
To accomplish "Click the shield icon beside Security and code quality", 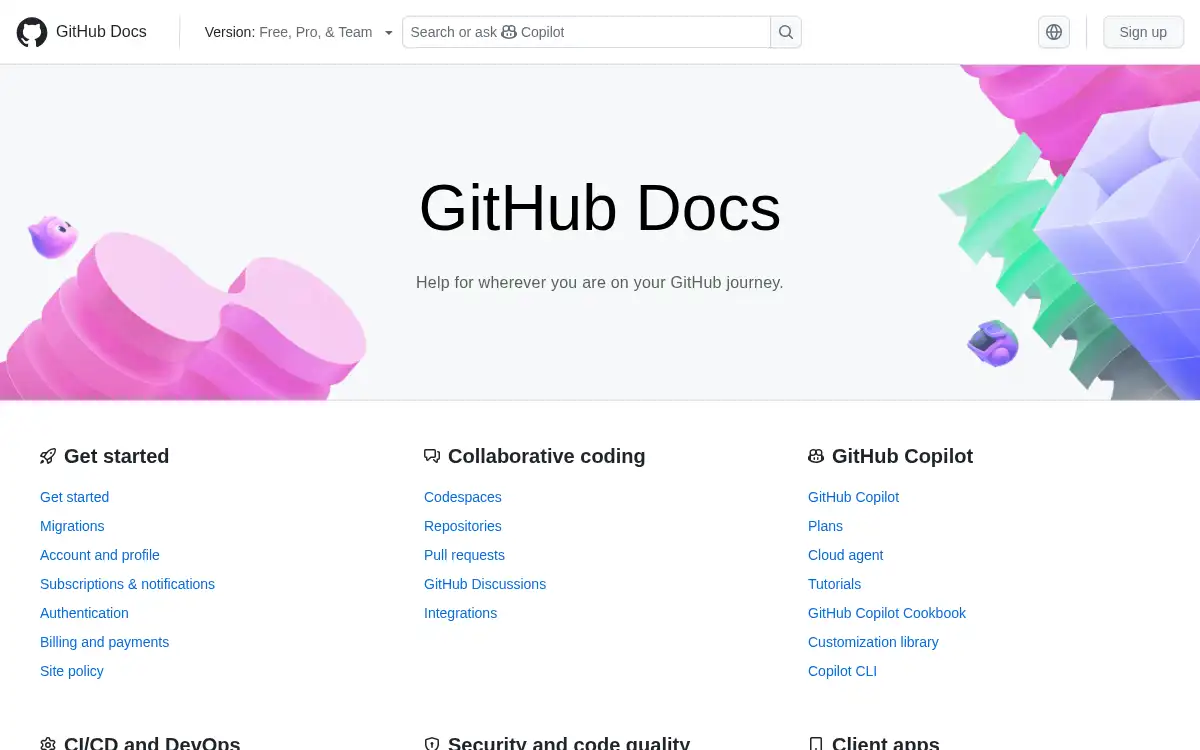I will [x=432, y=744].
